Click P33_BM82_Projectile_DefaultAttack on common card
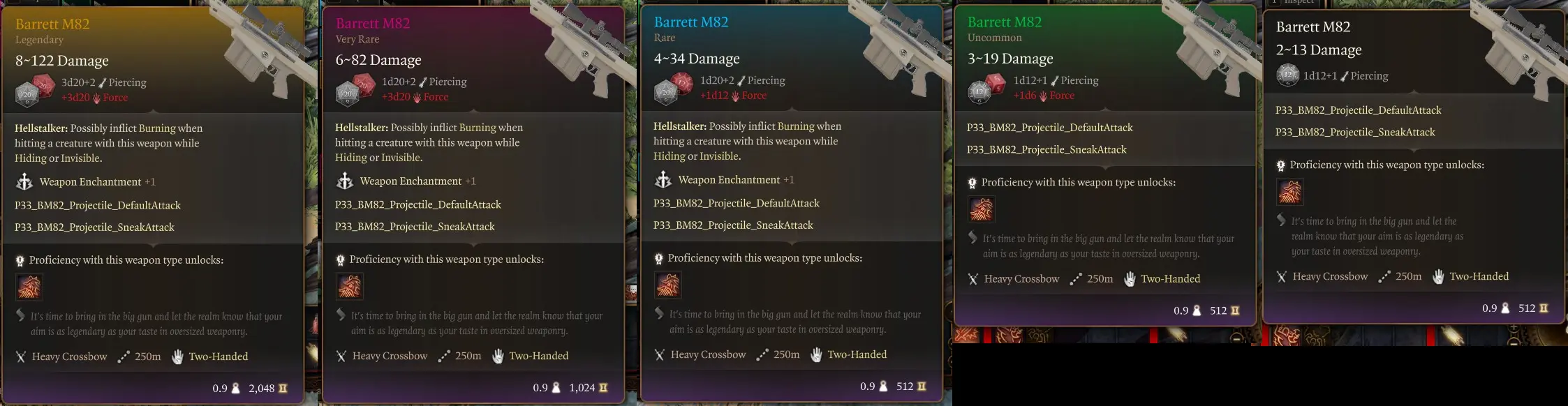This screenshot has height=406, width=1568. tap(1358, 110)
